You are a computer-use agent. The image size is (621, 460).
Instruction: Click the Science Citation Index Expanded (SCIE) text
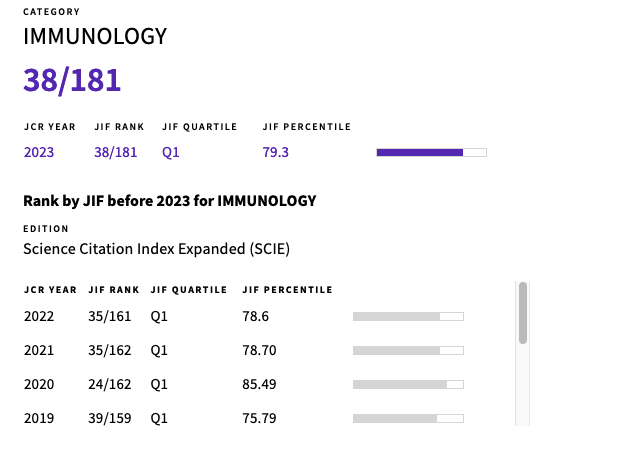tap(156, 249)
